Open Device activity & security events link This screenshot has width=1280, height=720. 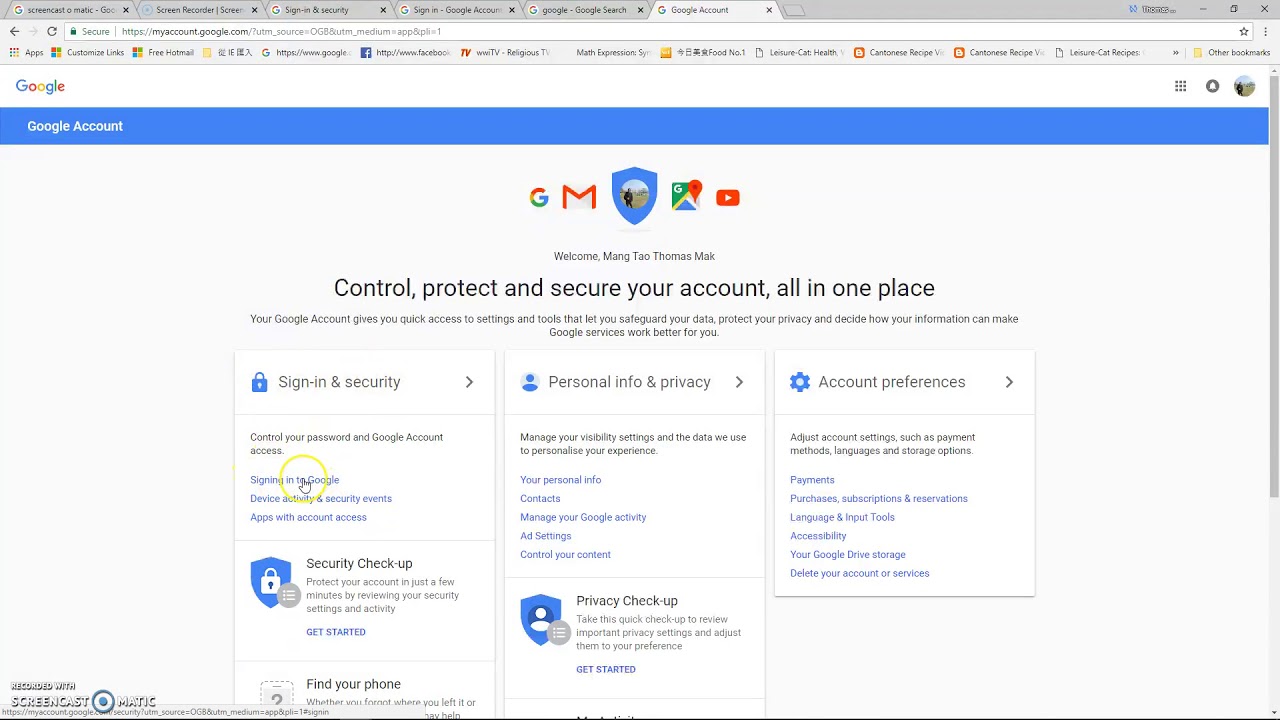point(321,499)
